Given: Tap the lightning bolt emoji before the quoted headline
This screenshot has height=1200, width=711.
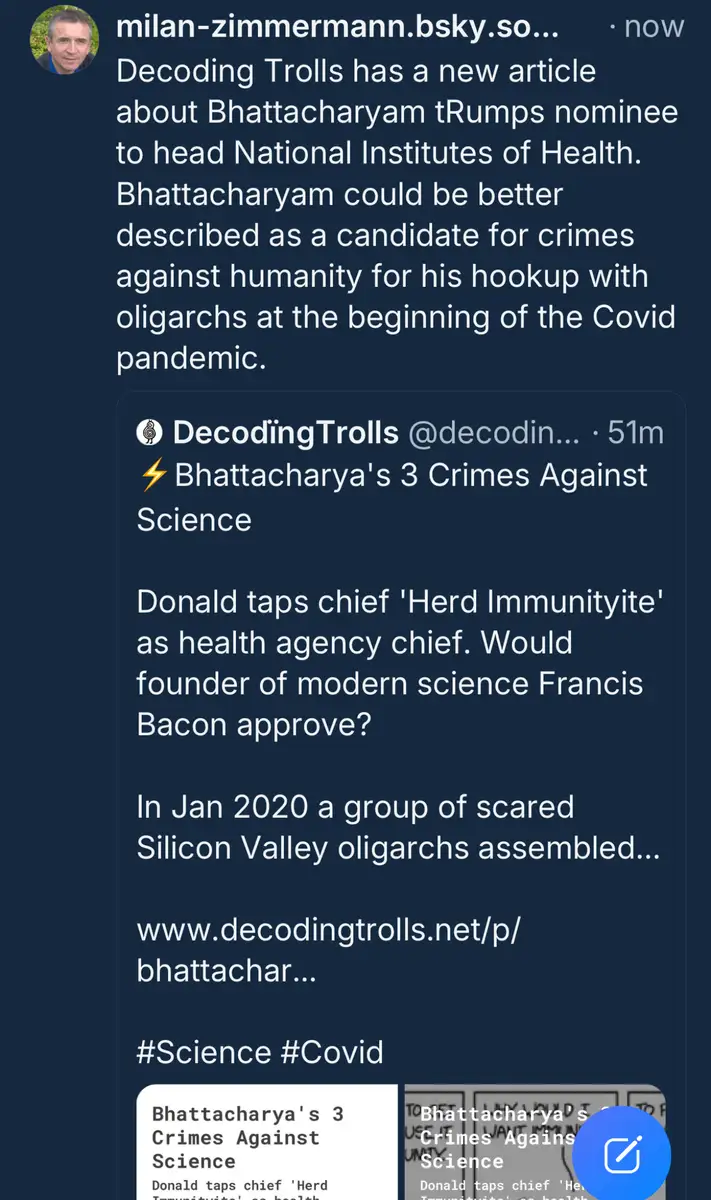Looking at the screenshot, I should (x=153, y=475).
